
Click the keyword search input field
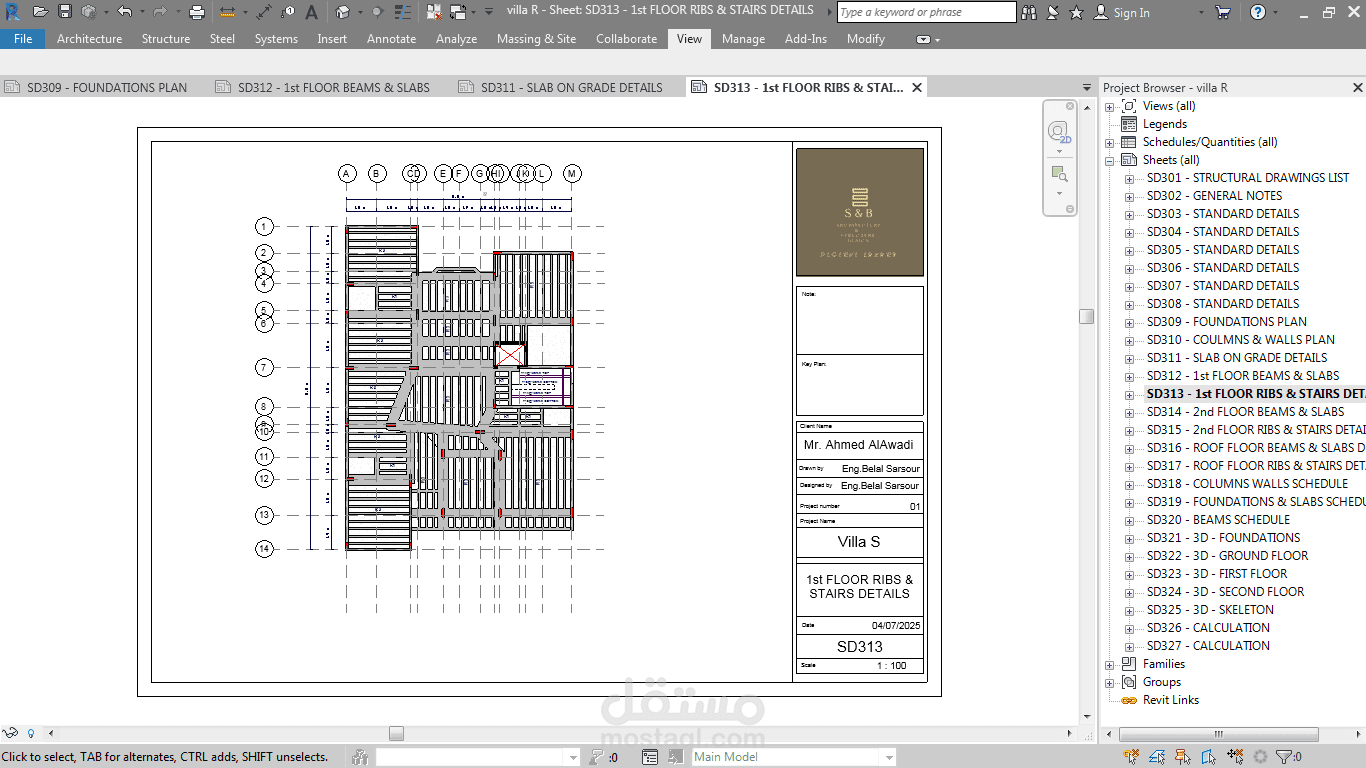pyautogui.click(x=926, y=12)
